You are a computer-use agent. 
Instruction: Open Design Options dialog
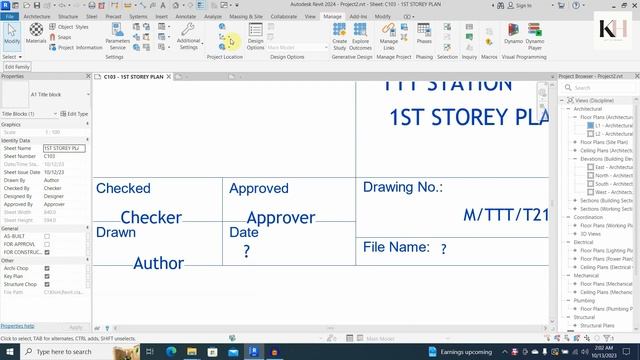click(256, 37)
